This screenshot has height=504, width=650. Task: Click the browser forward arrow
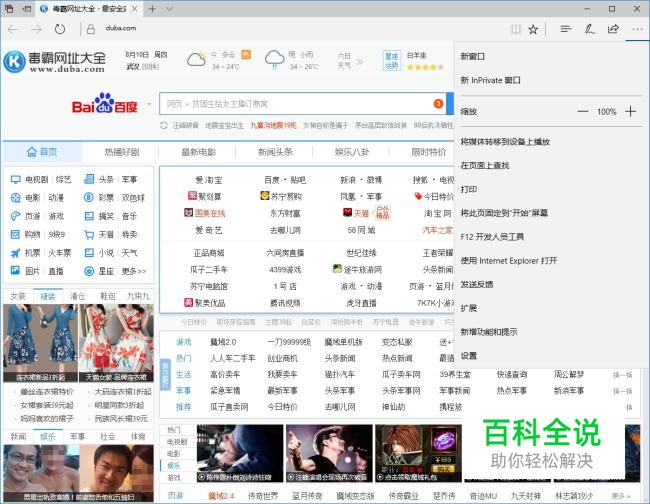coord(36,29)
